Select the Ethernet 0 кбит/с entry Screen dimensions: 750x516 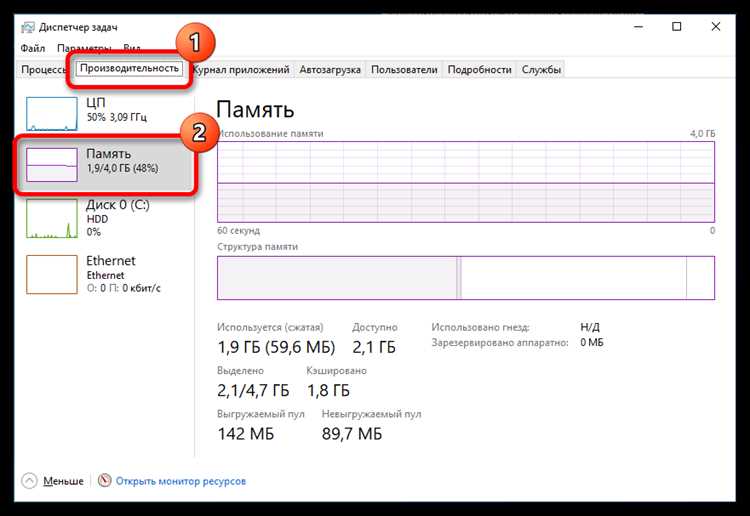pyautogui.click(x=105, y=274)
